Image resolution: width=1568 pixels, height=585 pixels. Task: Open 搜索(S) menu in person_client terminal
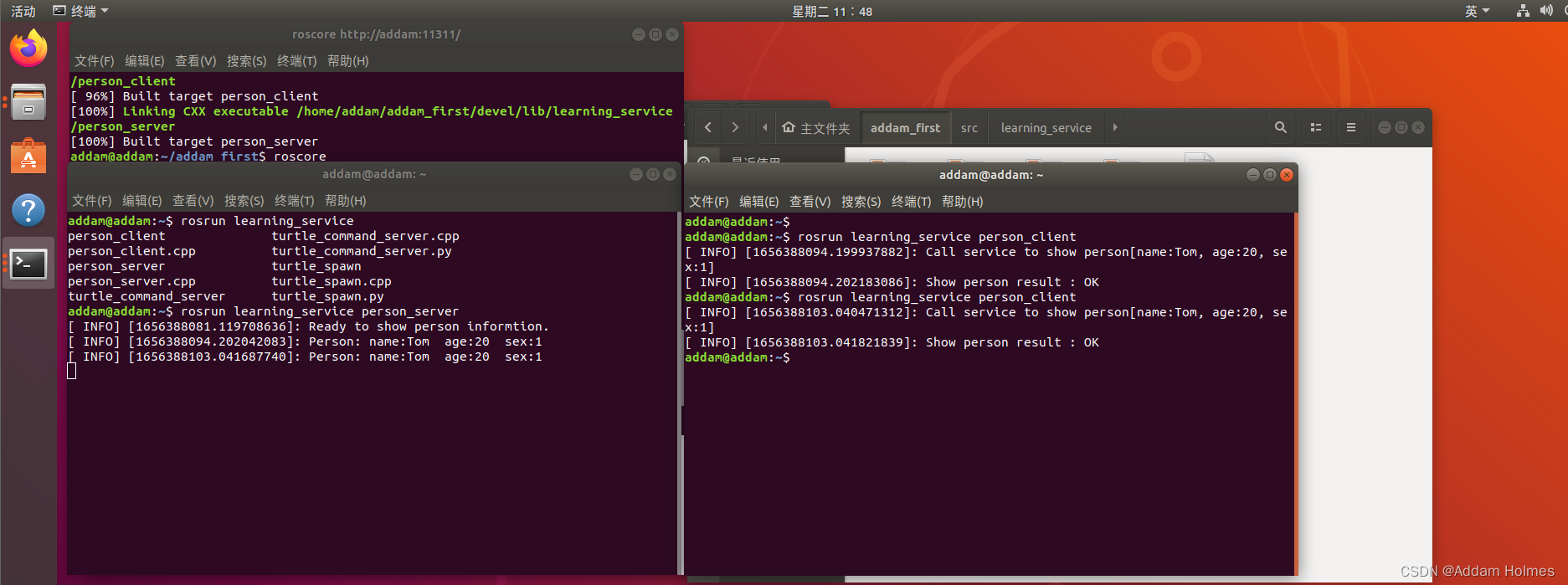861,202
